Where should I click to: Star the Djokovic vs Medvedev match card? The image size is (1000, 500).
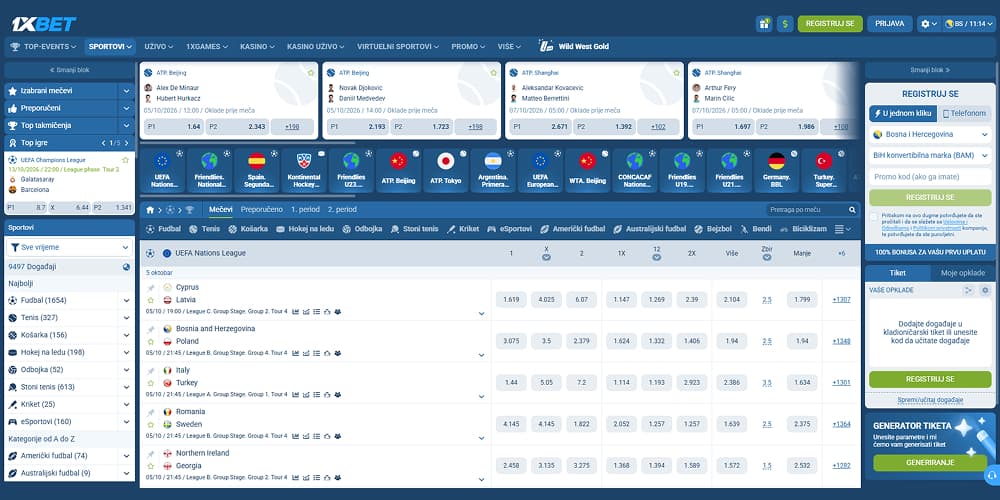[x=494, y=73]
